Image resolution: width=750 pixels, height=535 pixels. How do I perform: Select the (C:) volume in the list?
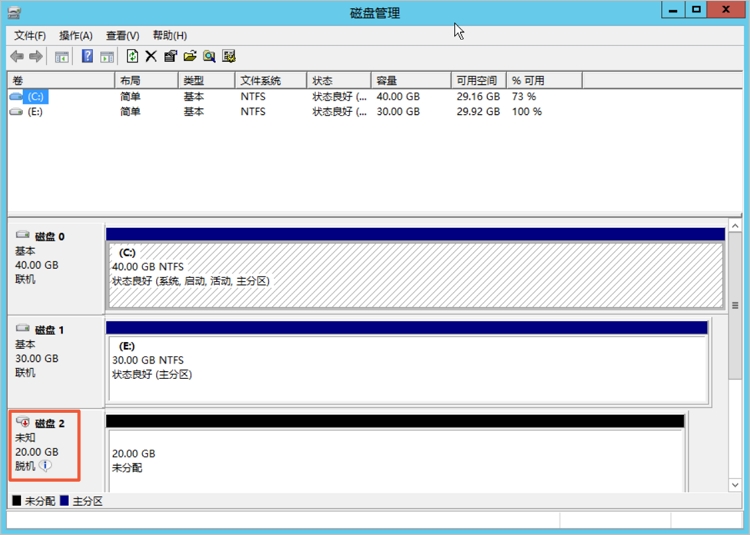(x=36, y=96)
